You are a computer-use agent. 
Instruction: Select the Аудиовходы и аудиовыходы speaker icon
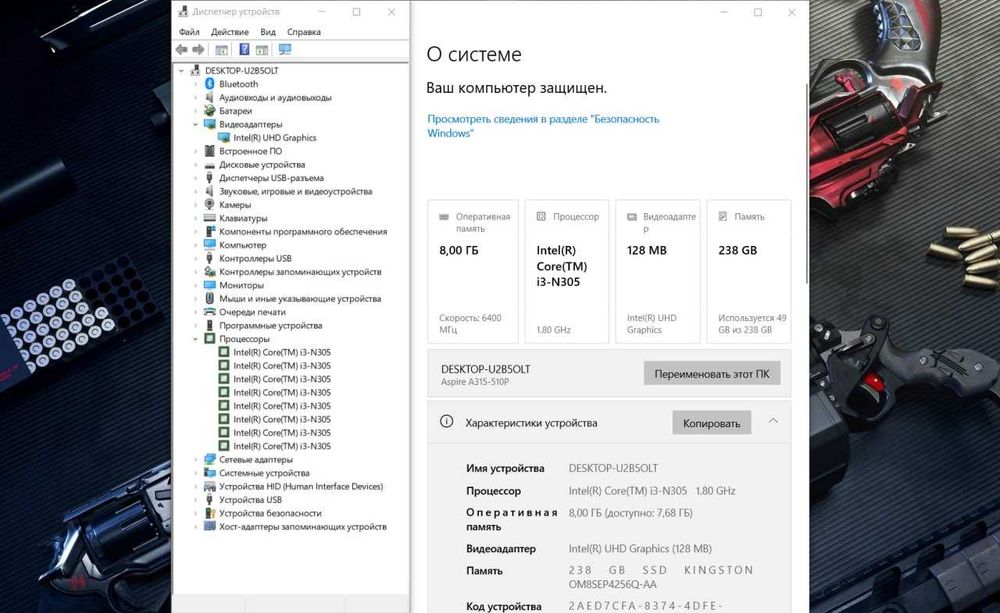(x=210, y=97)
